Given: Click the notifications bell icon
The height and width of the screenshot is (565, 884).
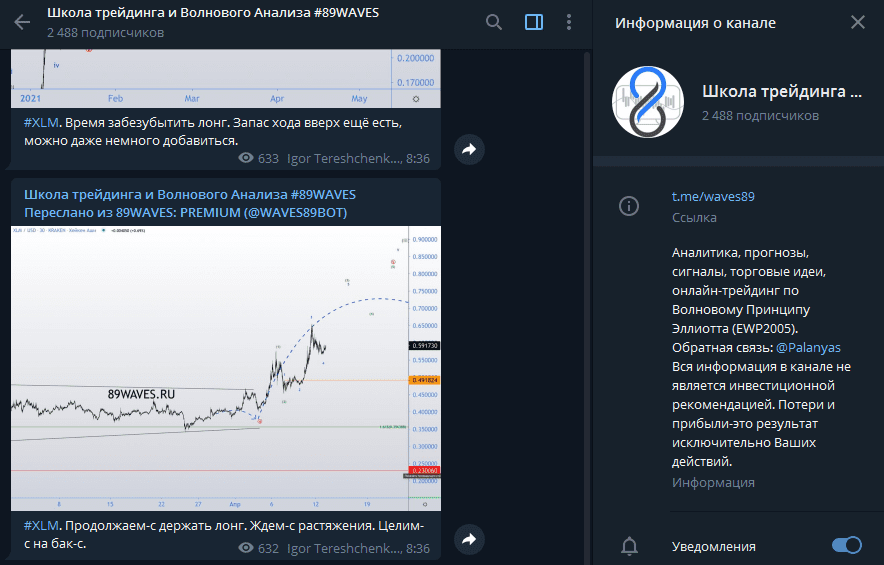Looking at the screenshot, I should tap(629, 546).
